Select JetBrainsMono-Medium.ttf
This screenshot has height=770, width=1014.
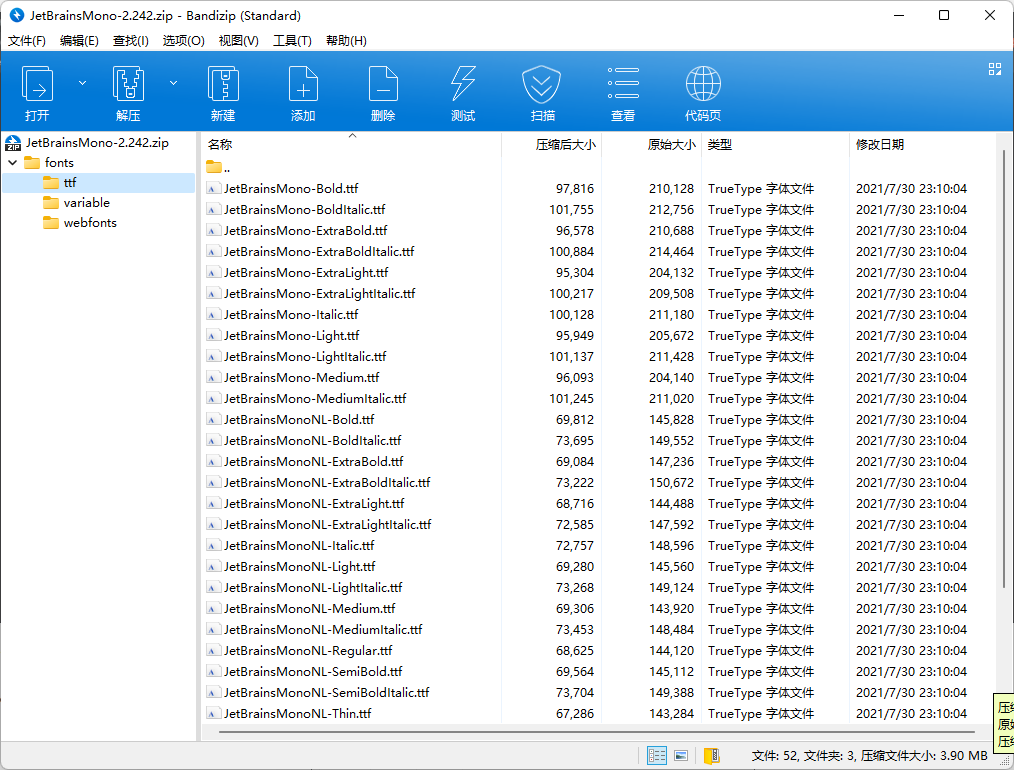pos(301,378)
